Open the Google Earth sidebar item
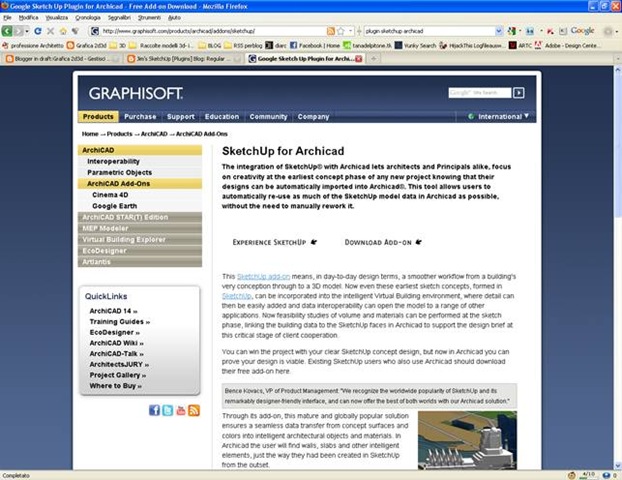 114,206
